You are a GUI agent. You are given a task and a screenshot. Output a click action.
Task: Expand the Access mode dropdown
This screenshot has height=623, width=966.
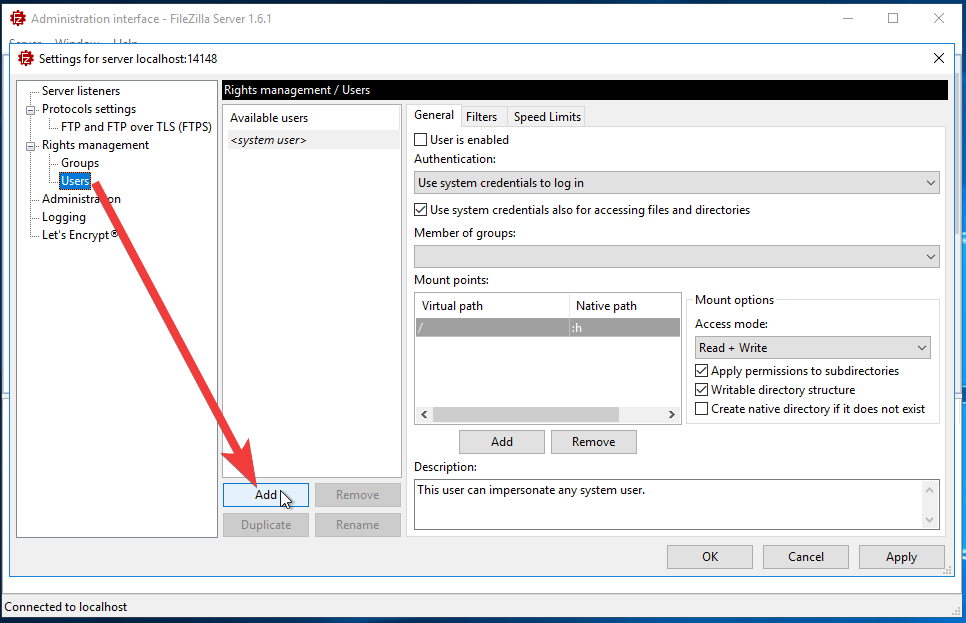pos(813,348)
